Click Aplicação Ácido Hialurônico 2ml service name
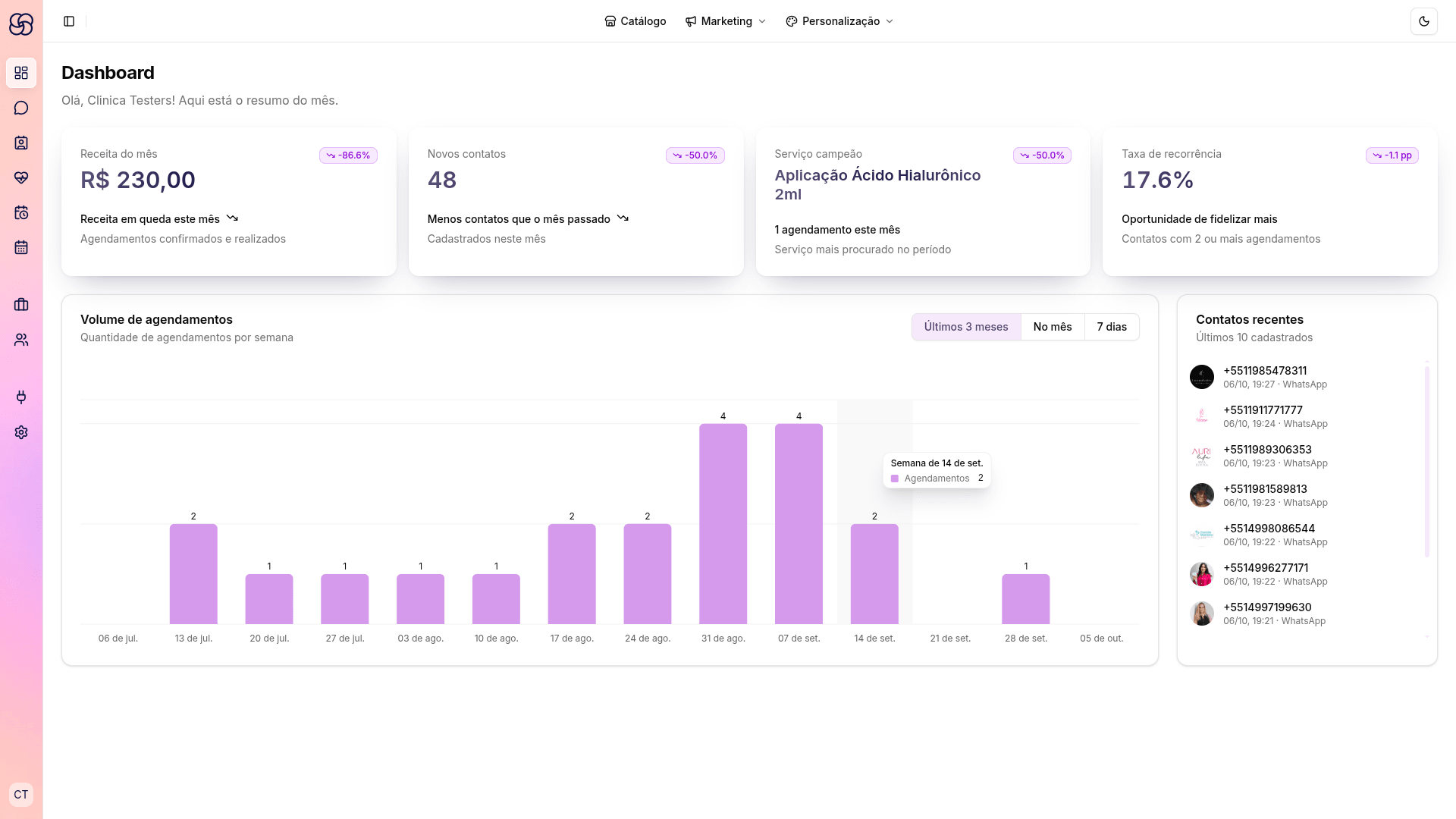The image size is (1456, 819). [x=877, y=184]
